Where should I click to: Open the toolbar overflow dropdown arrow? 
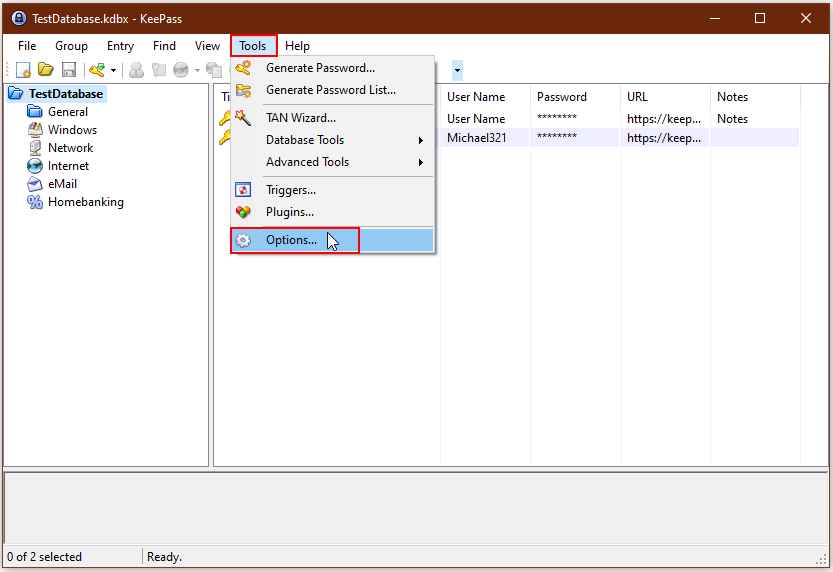click(x=457, y=70)
